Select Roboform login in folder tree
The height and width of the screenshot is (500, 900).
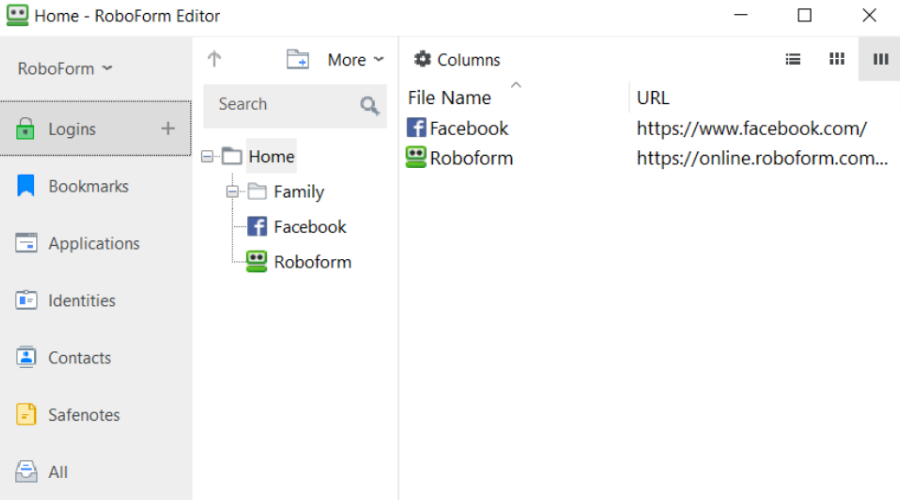(x=313, y=262)
